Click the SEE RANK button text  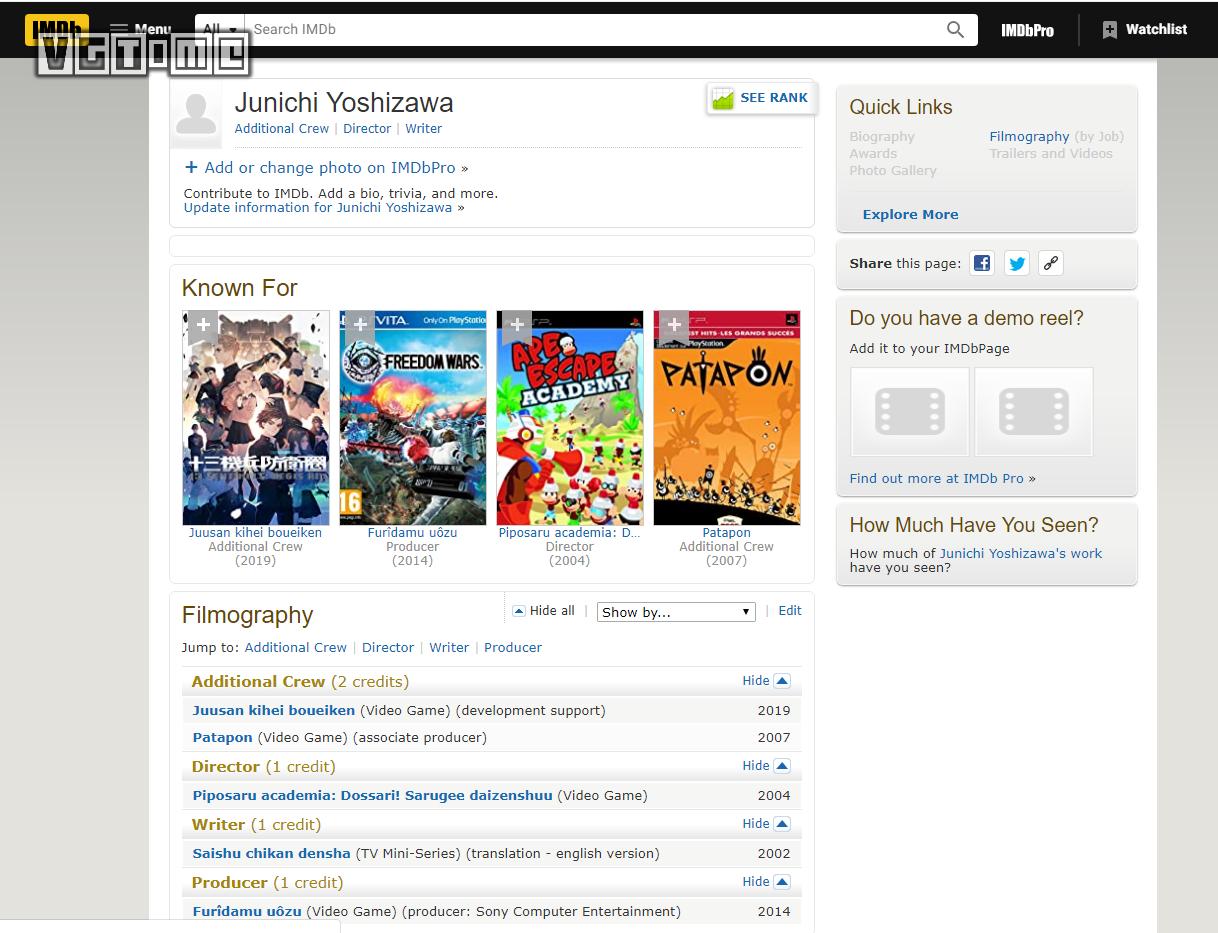pos(774,98)
